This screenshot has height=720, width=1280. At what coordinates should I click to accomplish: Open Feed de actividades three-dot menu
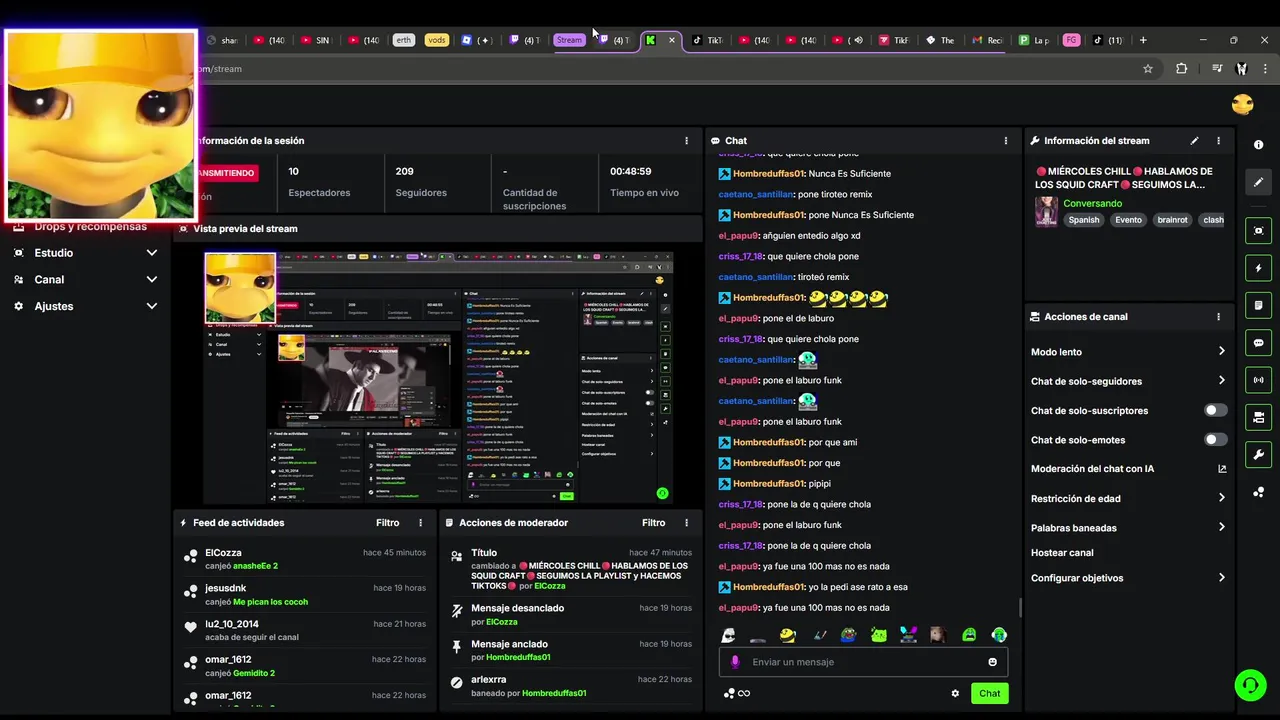420,523
